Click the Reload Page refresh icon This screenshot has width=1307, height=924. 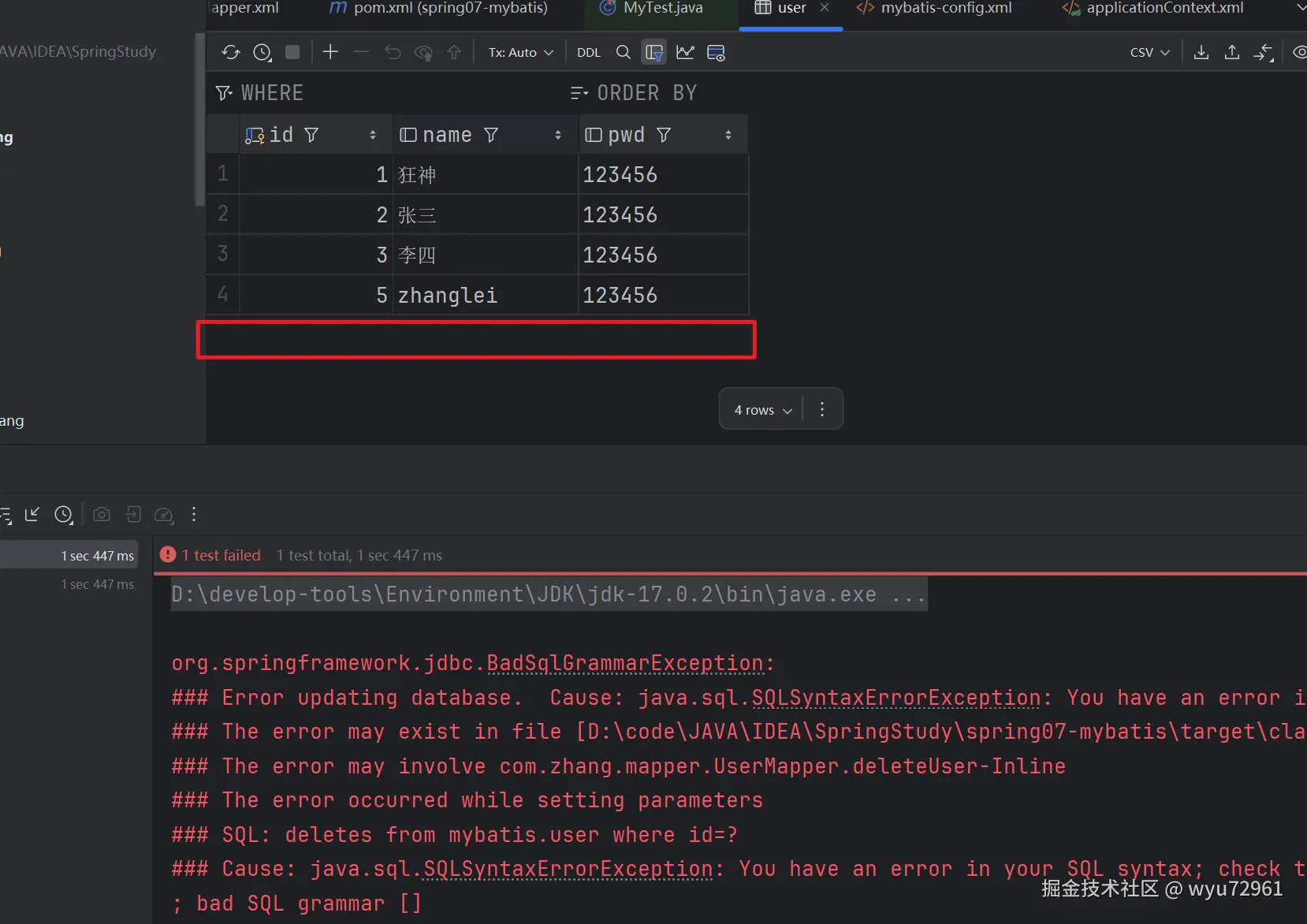coord(230,52)
